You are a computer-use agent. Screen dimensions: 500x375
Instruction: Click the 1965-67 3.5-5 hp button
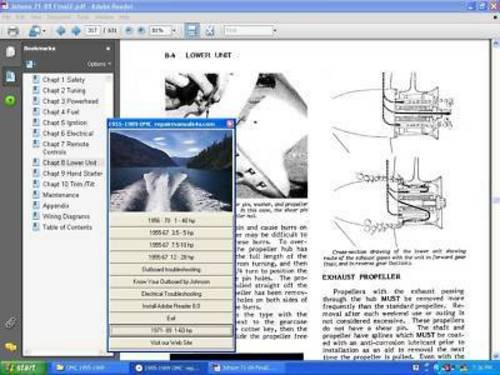(x=171, y=233)
